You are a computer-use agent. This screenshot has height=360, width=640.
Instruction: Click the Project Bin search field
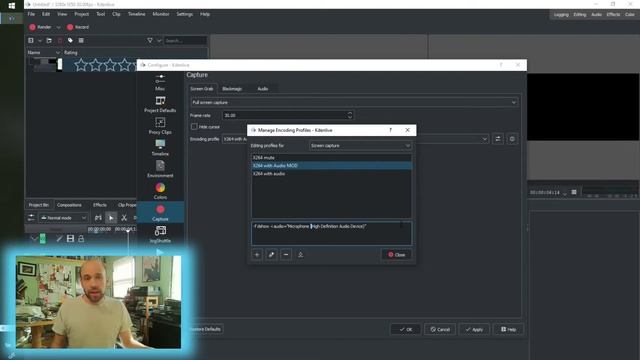tap(185, 40)
